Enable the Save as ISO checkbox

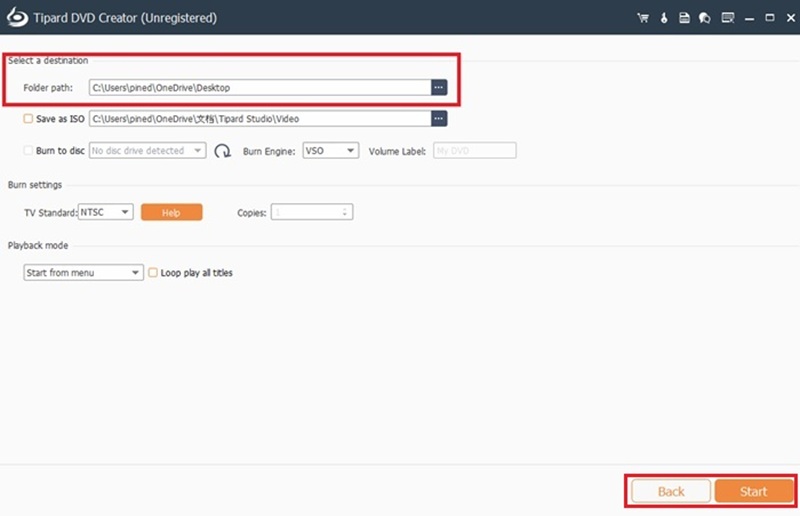tap(28, 118)
